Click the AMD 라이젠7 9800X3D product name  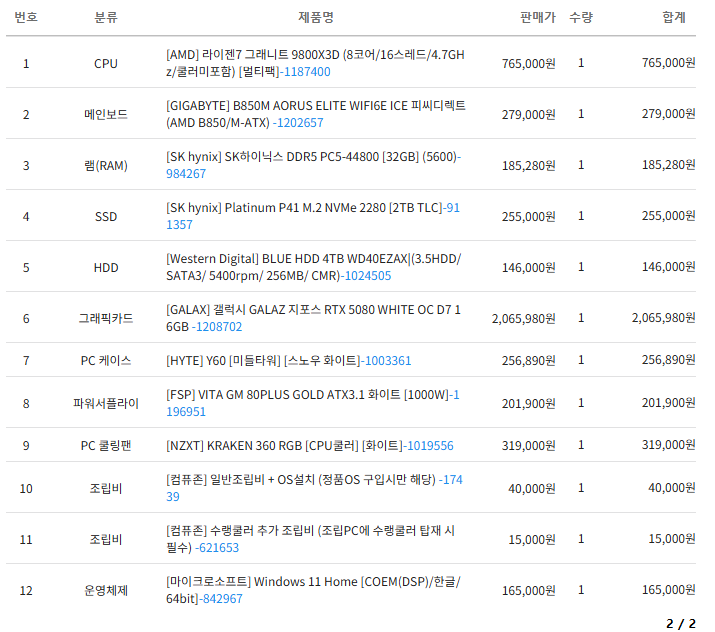[315, 63]
